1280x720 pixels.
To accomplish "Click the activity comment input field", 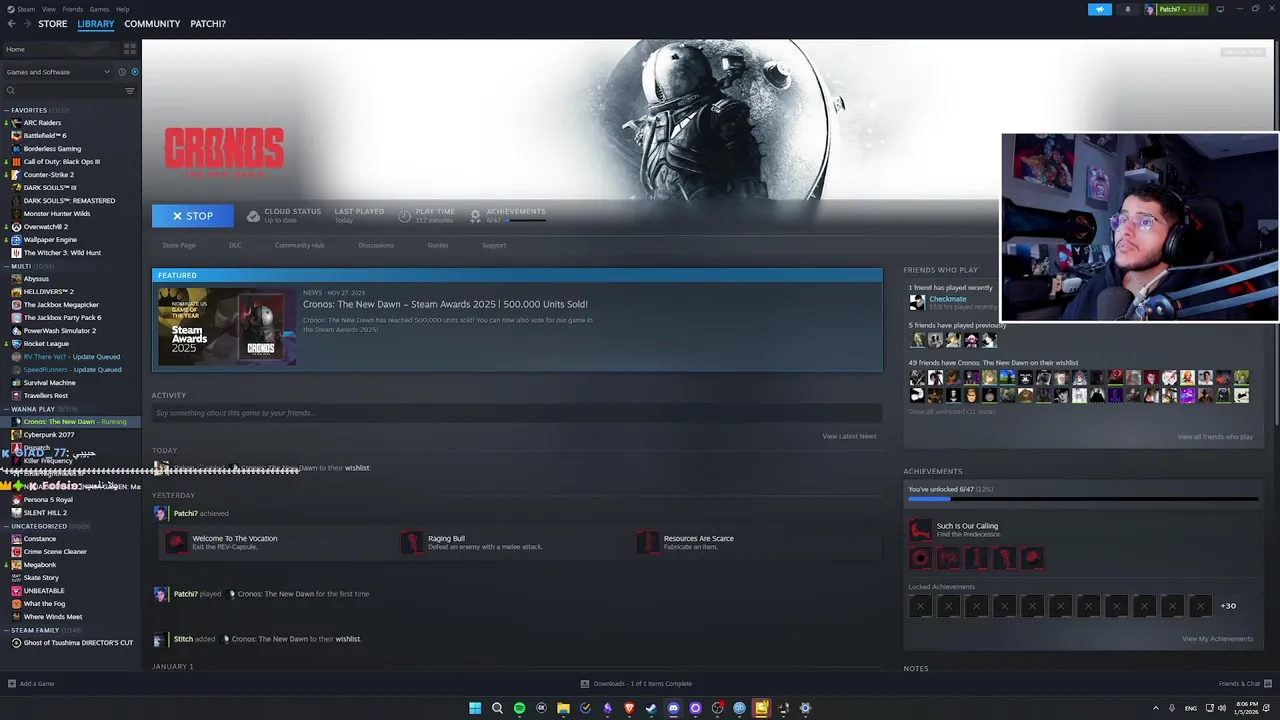I will 517,413.
